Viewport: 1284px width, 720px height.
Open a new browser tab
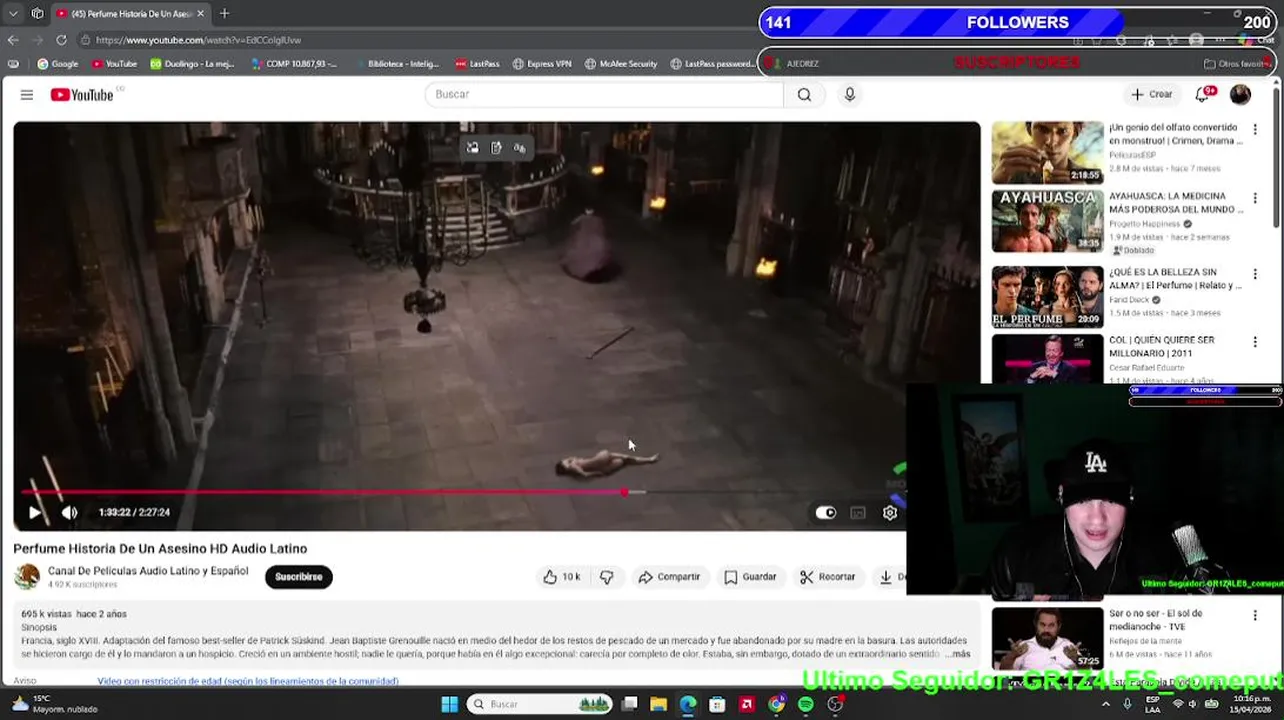tap(224, 13)
